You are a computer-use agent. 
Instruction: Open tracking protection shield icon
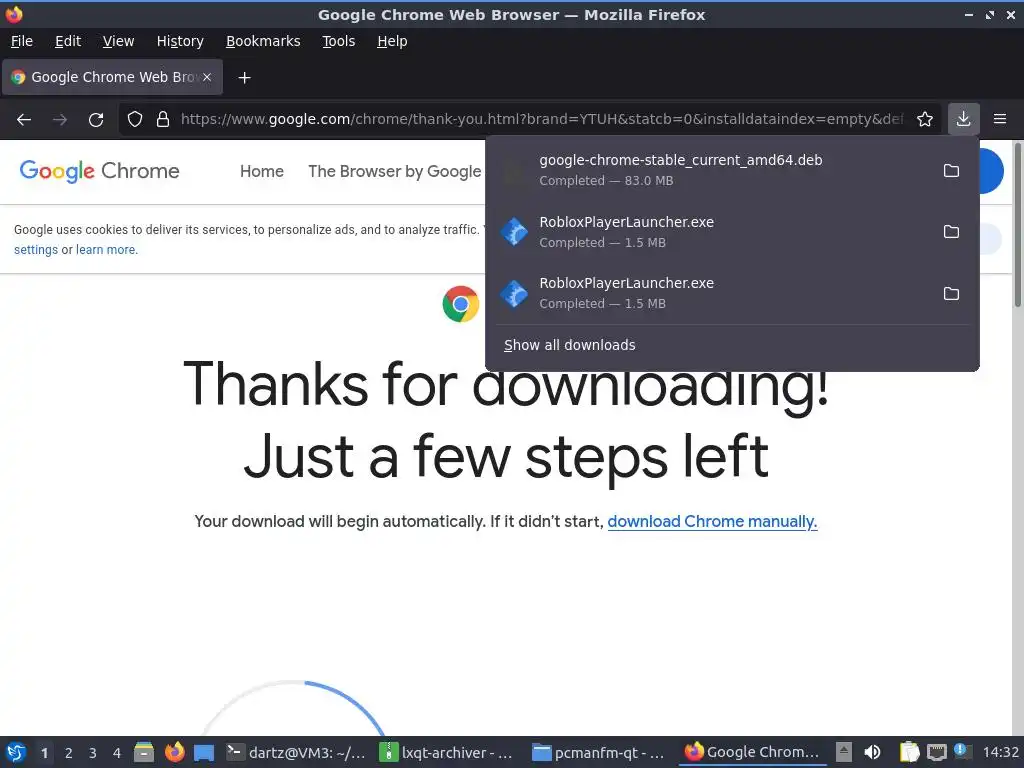pos(135,119)
